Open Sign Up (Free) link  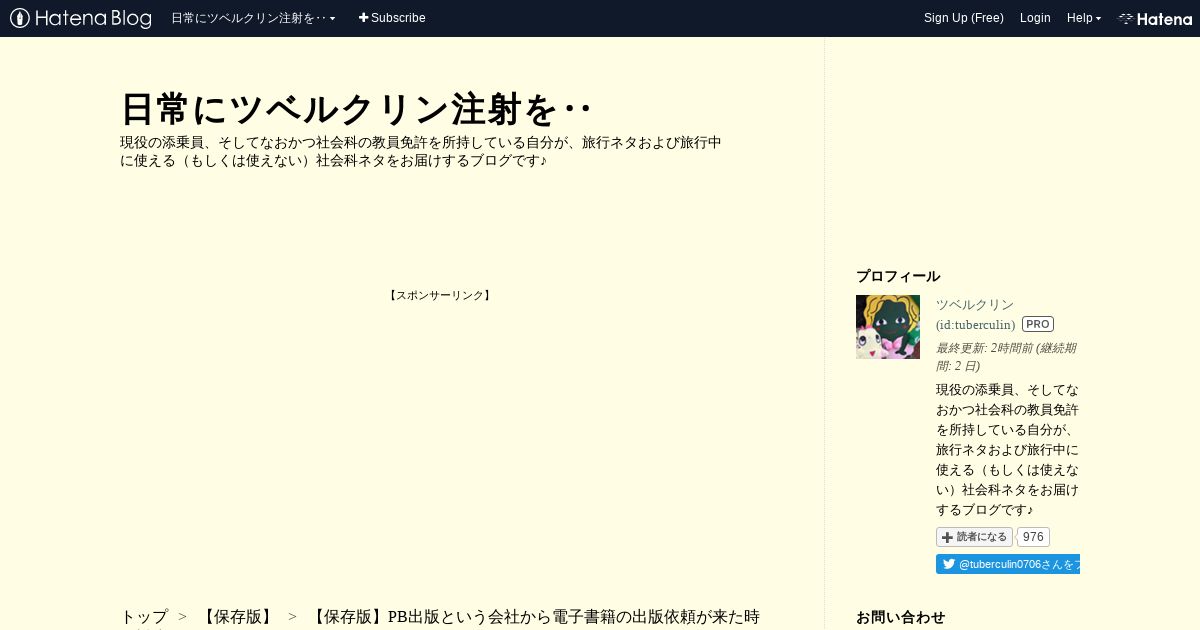(x=963, y=18)
